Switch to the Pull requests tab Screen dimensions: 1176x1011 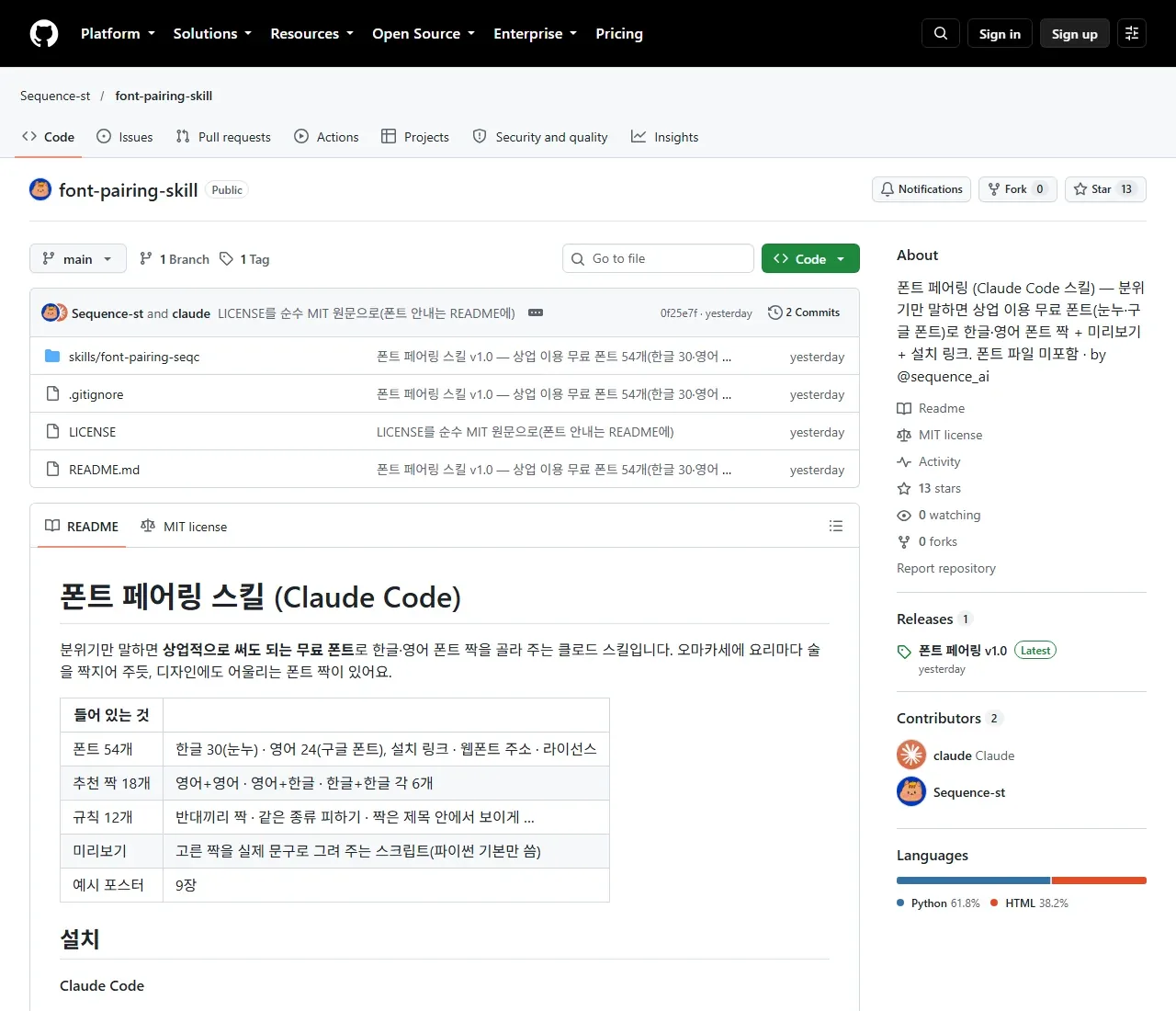click(x=223, y=137)
